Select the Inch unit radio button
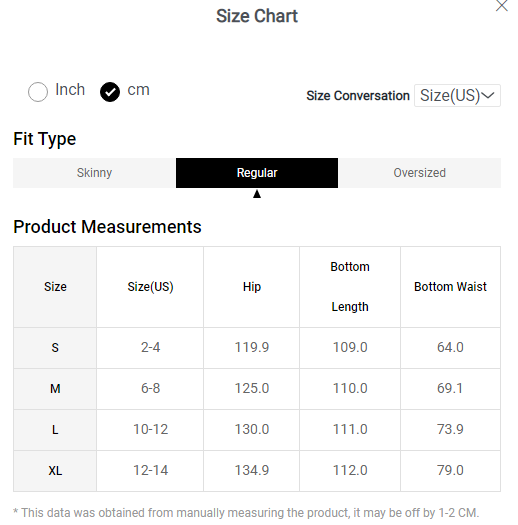This screenshot has height=525, width=518. pyautogui.click(x=38, y=92)
